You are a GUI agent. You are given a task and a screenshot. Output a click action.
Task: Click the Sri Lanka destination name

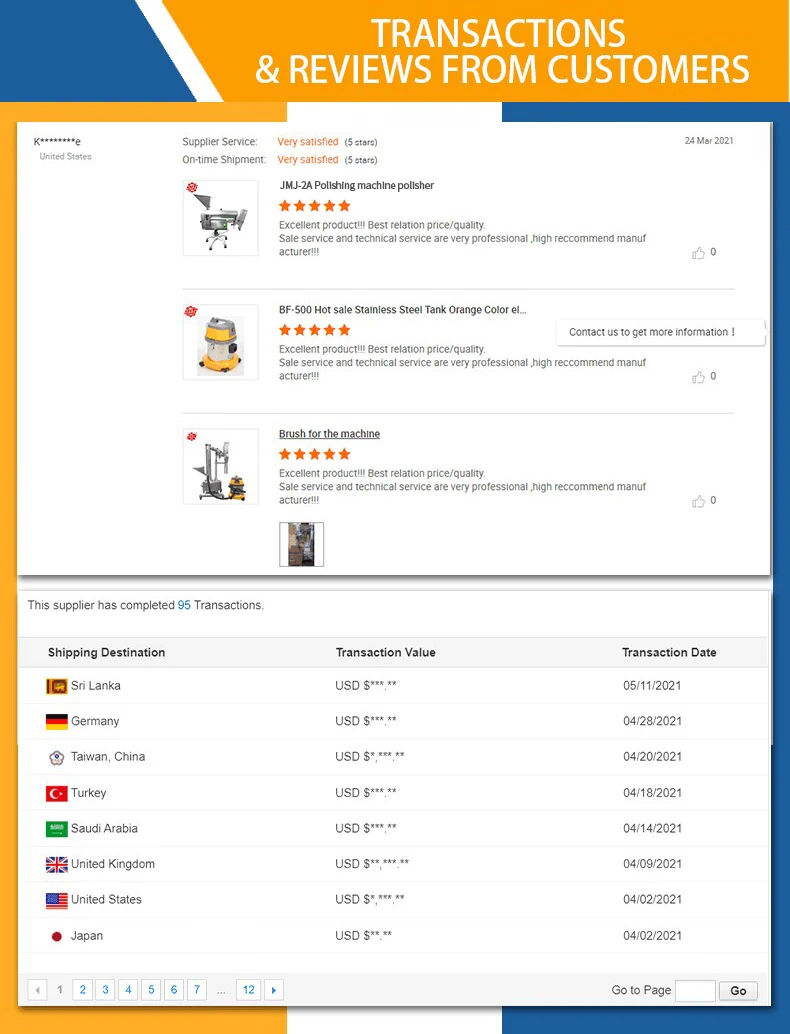click(x=96, y=686)
